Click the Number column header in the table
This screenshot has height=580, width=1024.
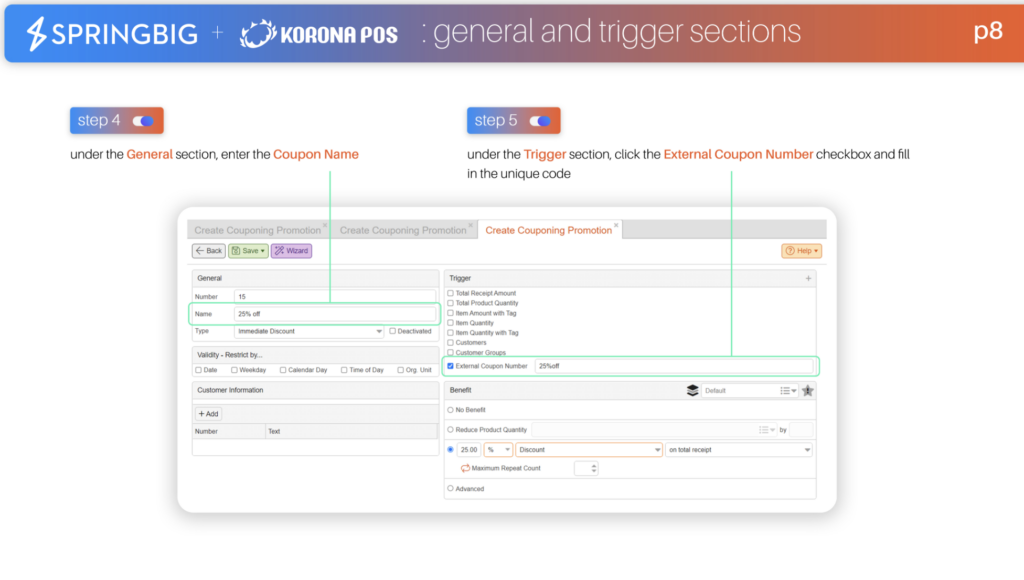point(229,431)
